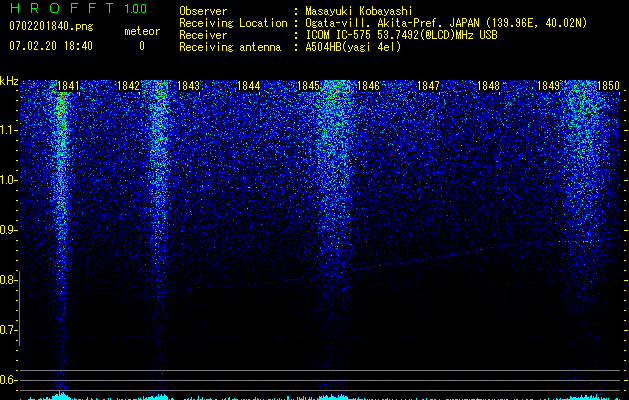
Task: Click the 1845 time marker
Action: pyautogui.click(x=308, y=86)
